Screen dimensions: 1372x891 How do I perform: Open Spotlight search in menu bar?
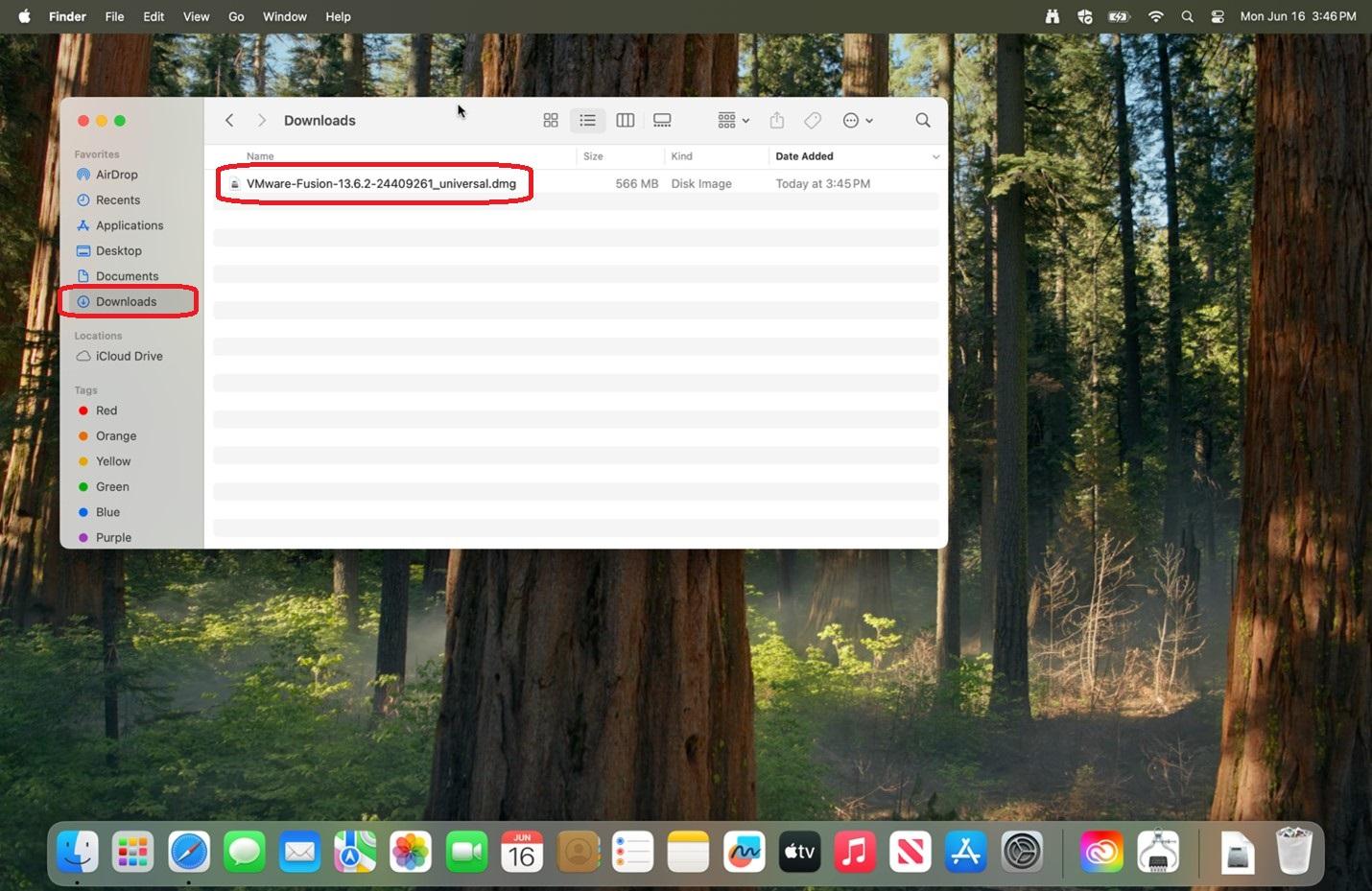tap(1187, 16)
